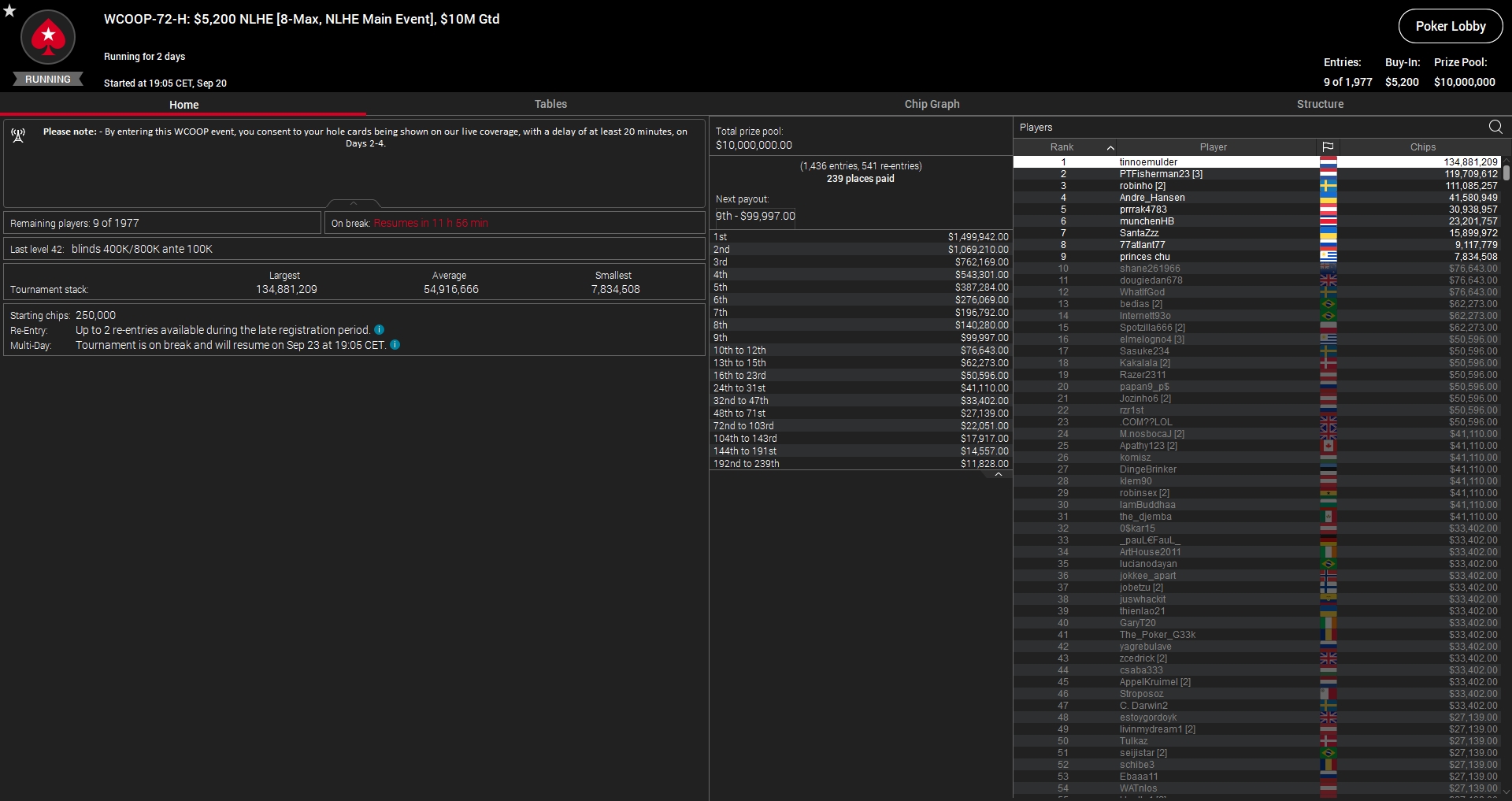Viewport: 1512px width, 801px height.
Task: Click info icon beside Re-Entry text
Action: tap(379, 330)
